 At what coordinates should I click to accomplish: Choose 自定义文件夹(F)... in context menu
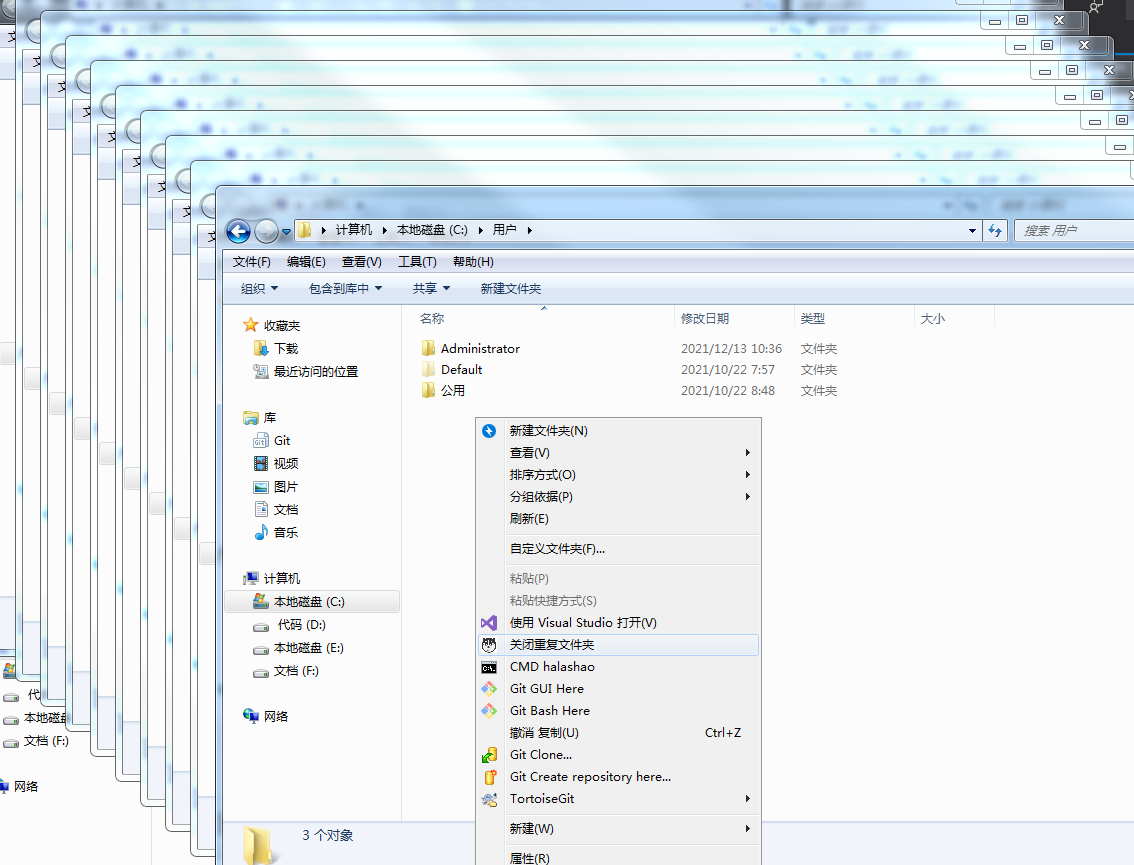point(618,549)
